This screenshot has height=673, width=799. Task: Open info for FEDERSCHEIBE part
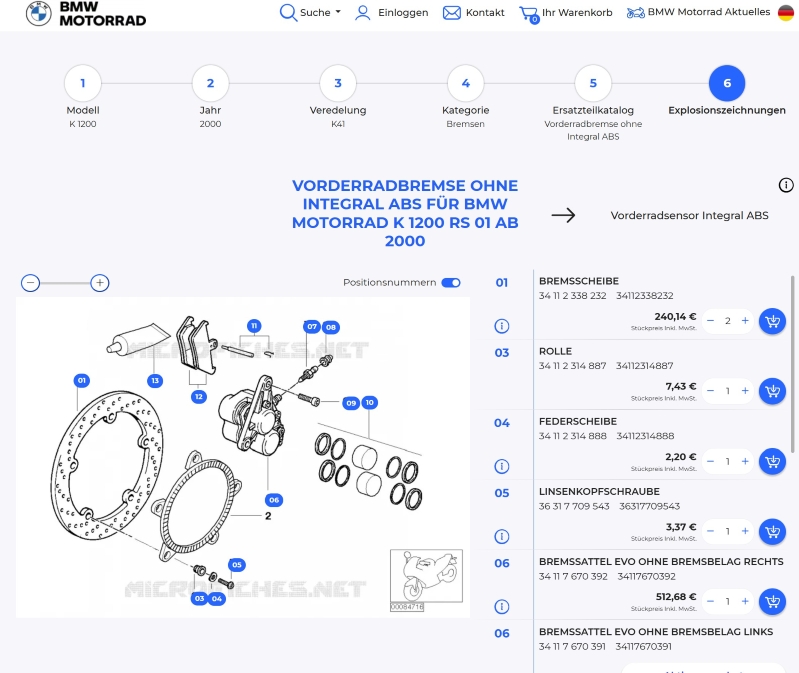click(502, 466)
